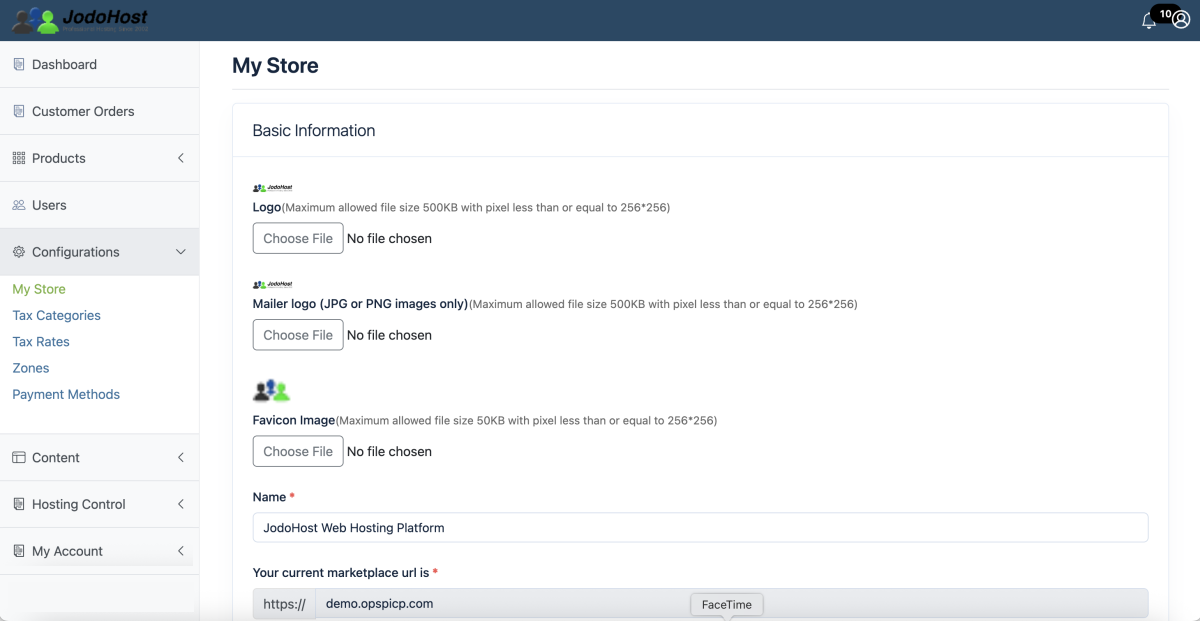This screenshot has width=1200, height=621.
Task: Open the Users menu item
Action: (x=99, y=205)
